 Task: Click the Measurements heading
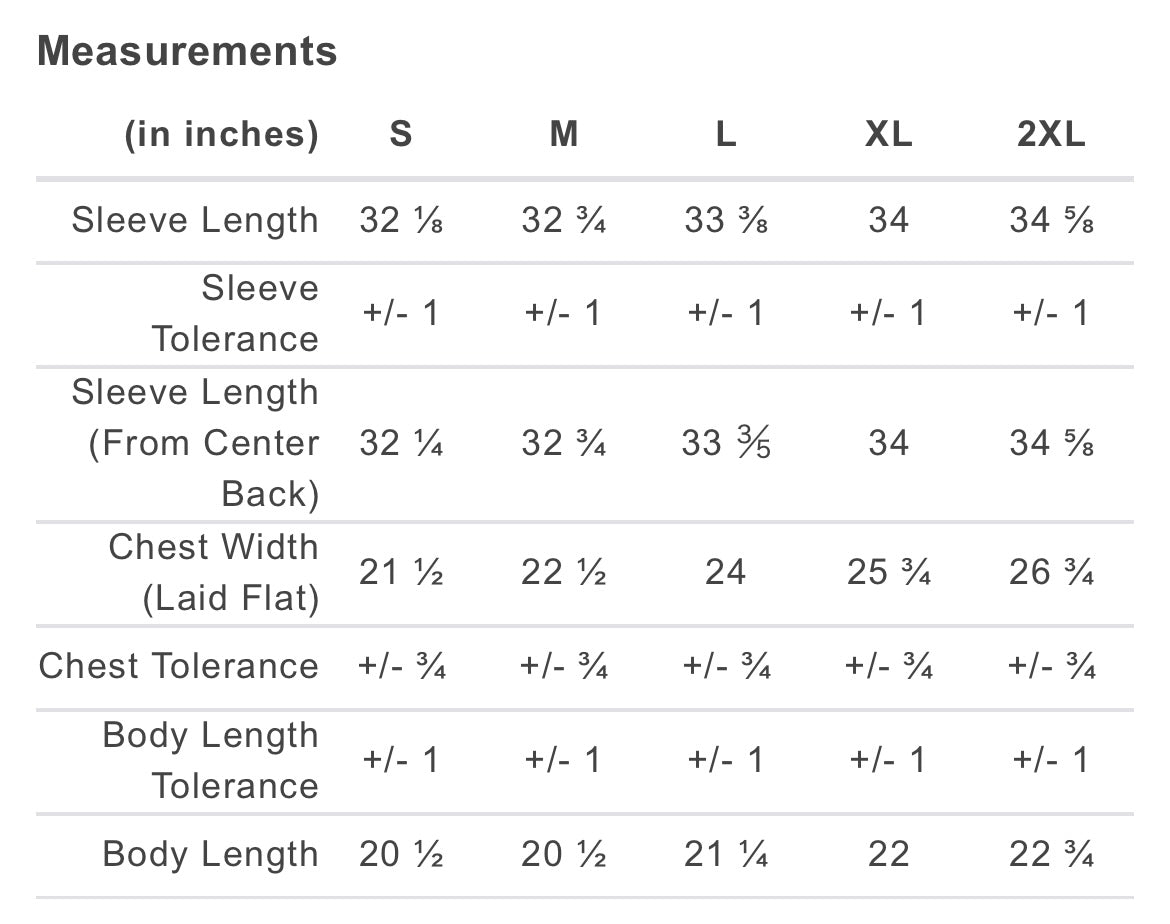click(187, 51)
